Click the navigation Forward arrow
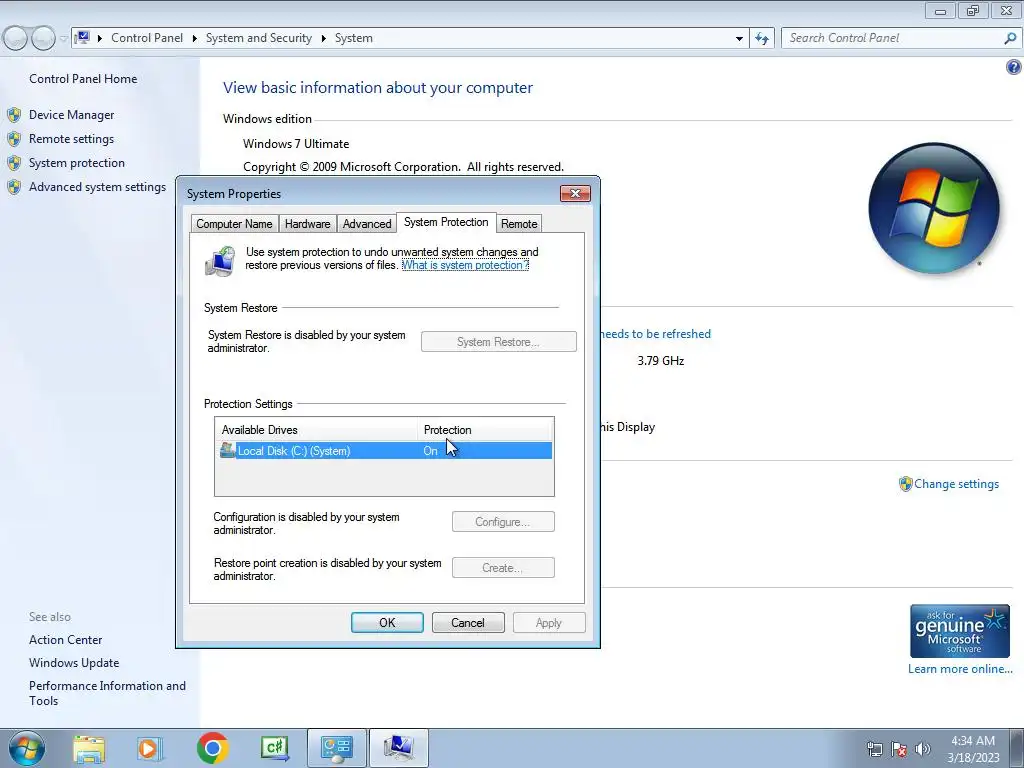The height and width of the screenshot is (768, 1024). point(43,38)
